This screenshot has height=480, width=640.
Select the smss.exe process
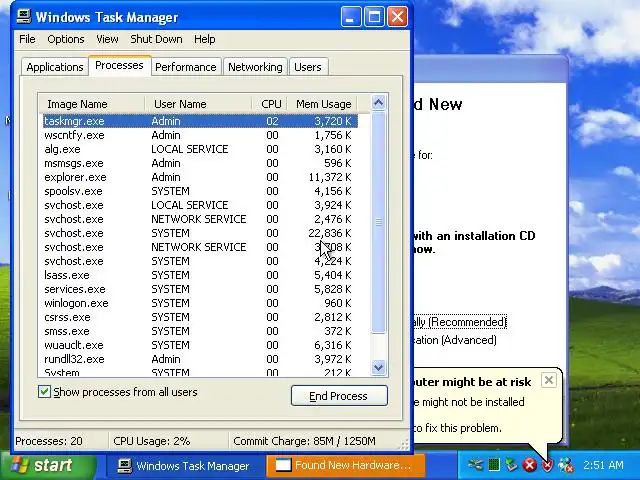coord(200,331)
